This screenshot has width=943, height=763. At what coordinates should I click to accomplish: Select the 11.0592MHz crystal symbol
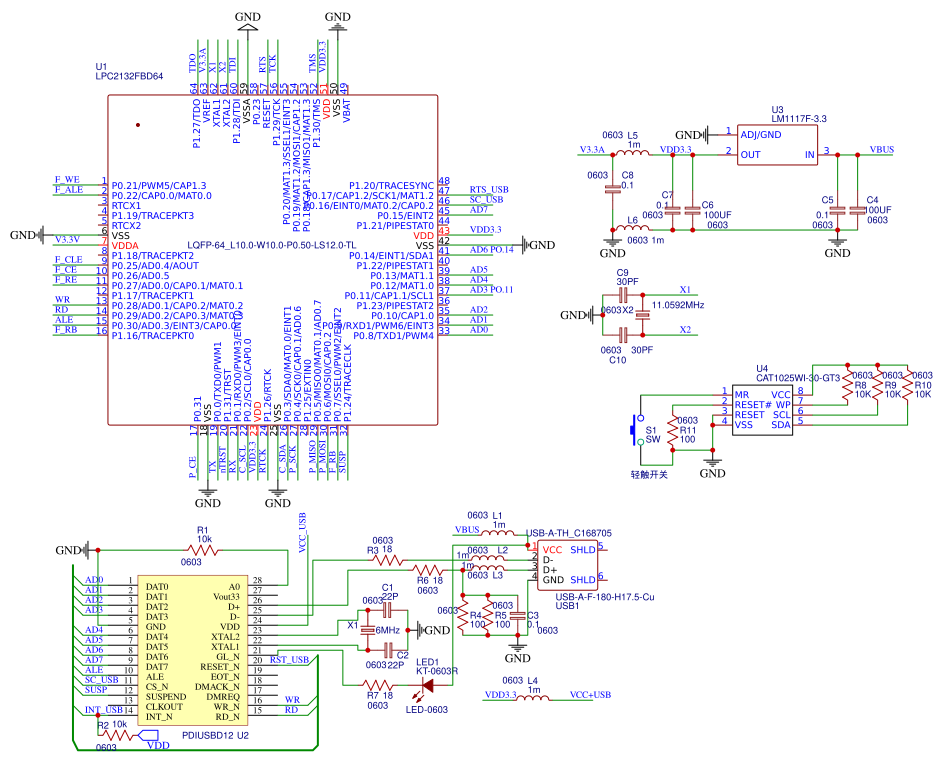click(642, 315)
